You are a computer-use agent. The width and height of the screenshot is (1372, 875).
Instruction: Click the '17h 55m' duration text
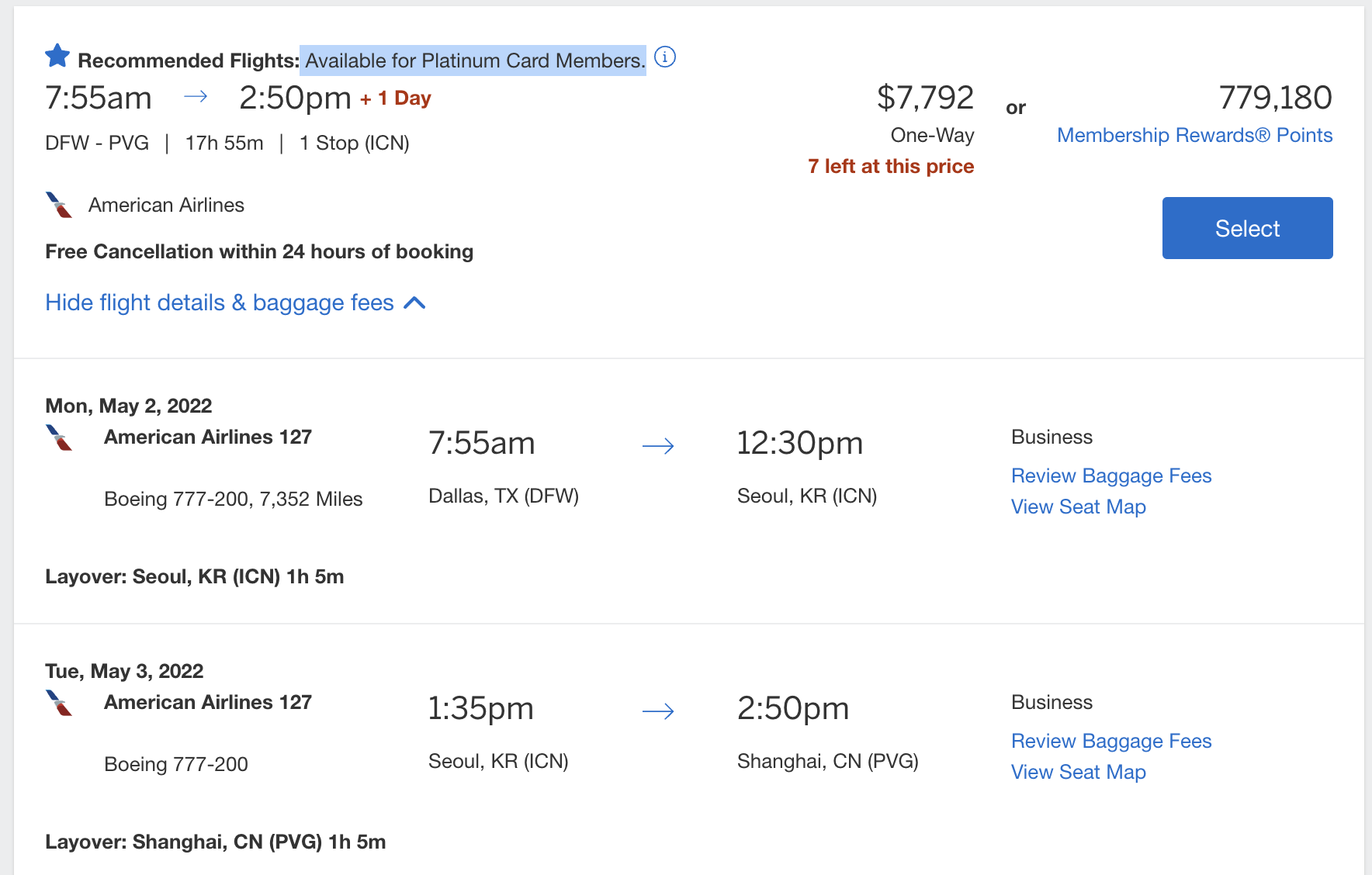pyautogui.click(x=224, y=143)
